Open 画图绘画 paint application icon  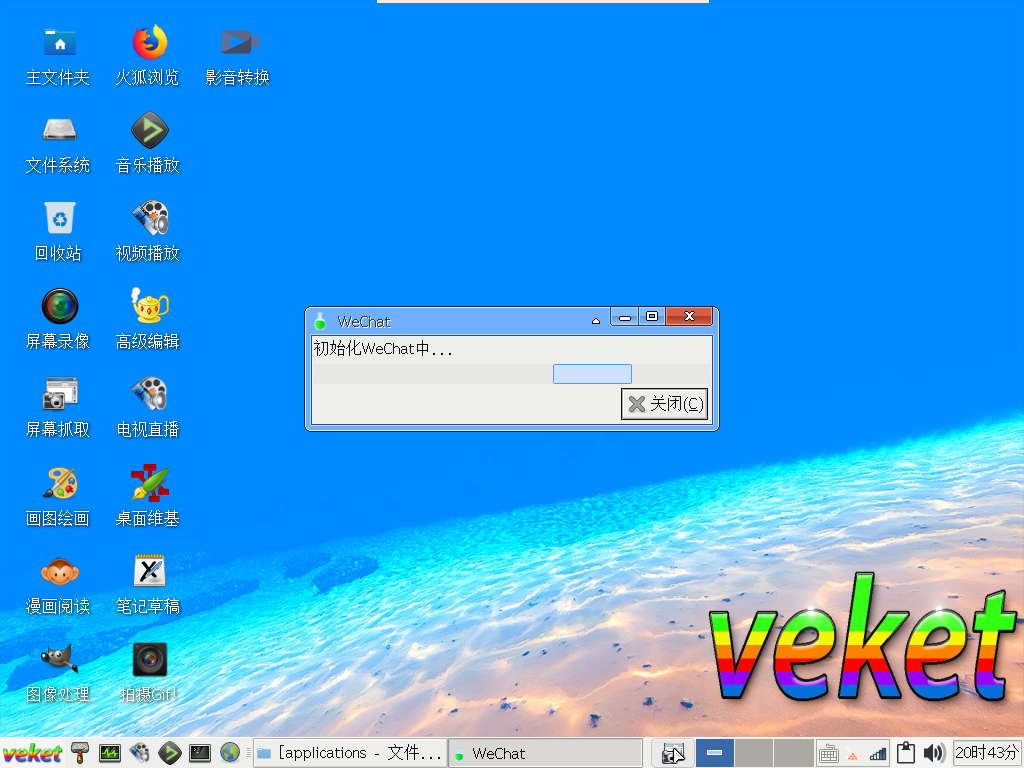point(59,483)
